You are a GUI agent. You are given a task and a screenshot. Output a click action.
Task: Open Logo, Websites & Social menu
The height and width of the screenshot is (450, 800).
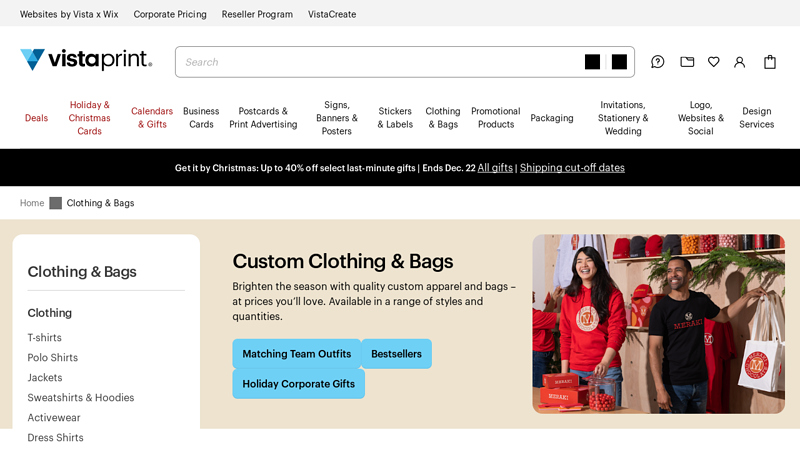click(x=701, y=118)
